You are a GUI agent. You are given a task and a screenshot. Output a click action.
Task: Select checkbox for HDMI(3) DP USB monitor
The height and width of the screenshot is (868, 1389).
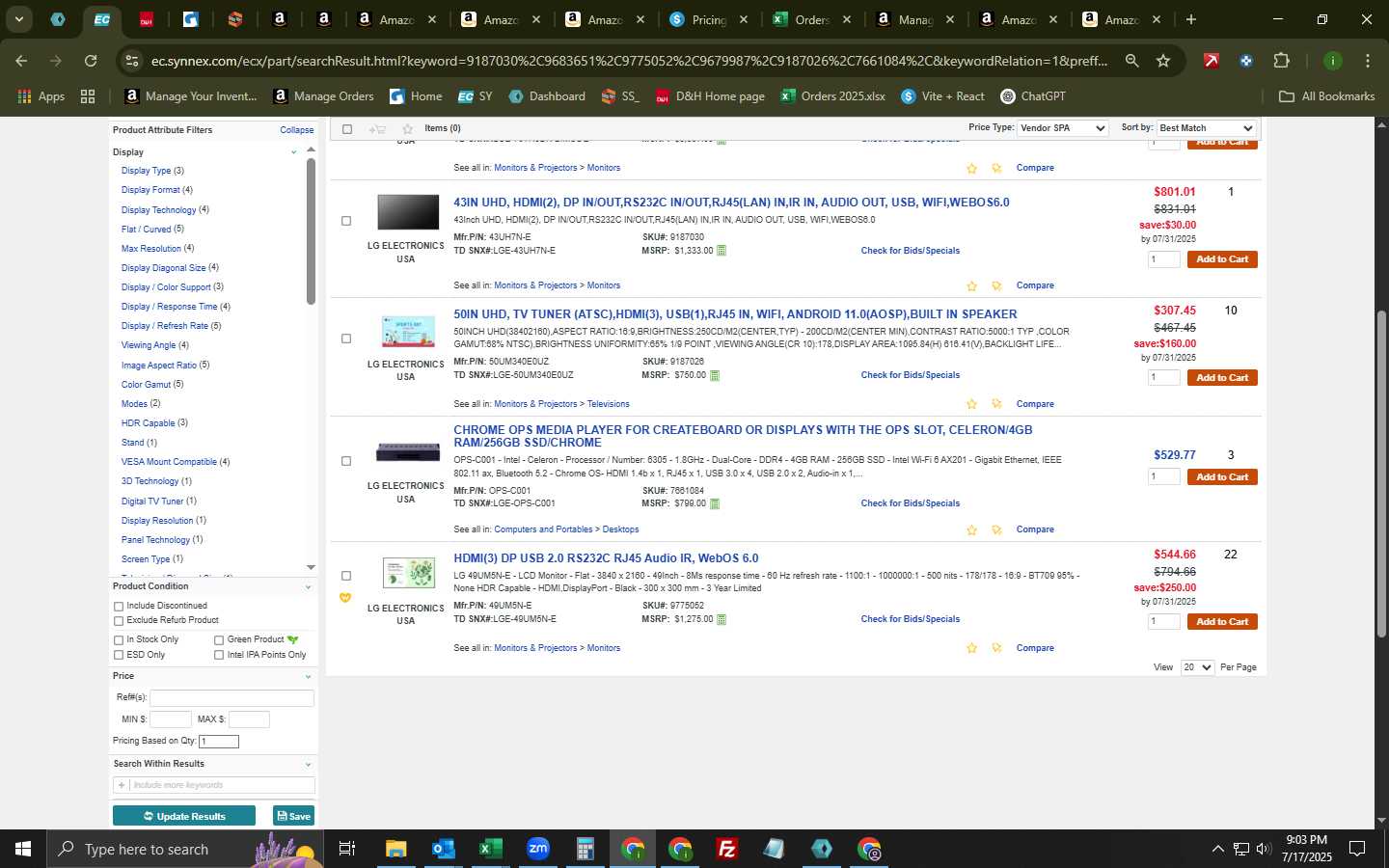pos(346,576)
